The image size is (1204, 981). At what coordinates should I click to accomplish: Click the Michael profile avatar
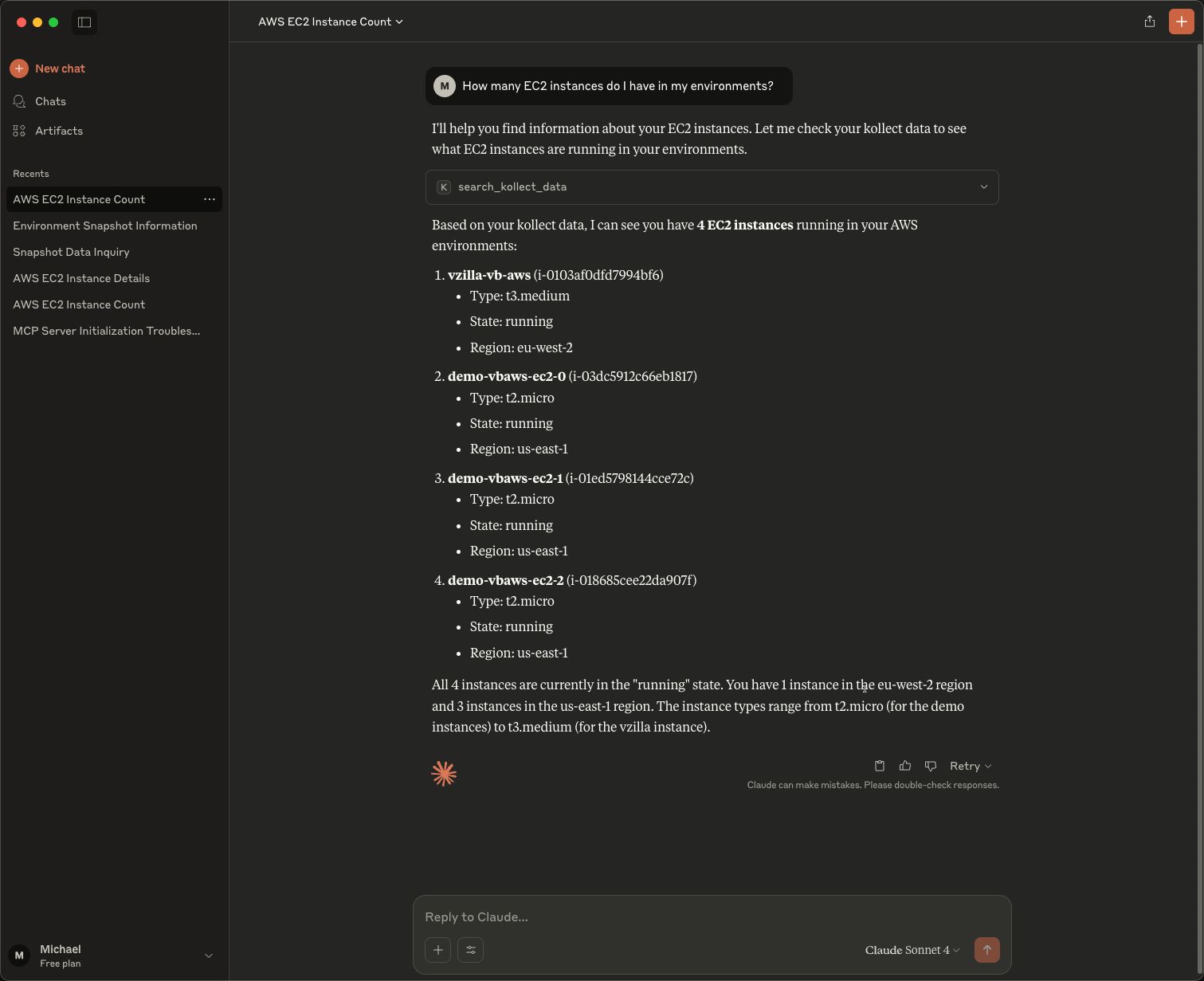[x=19, y=955]
